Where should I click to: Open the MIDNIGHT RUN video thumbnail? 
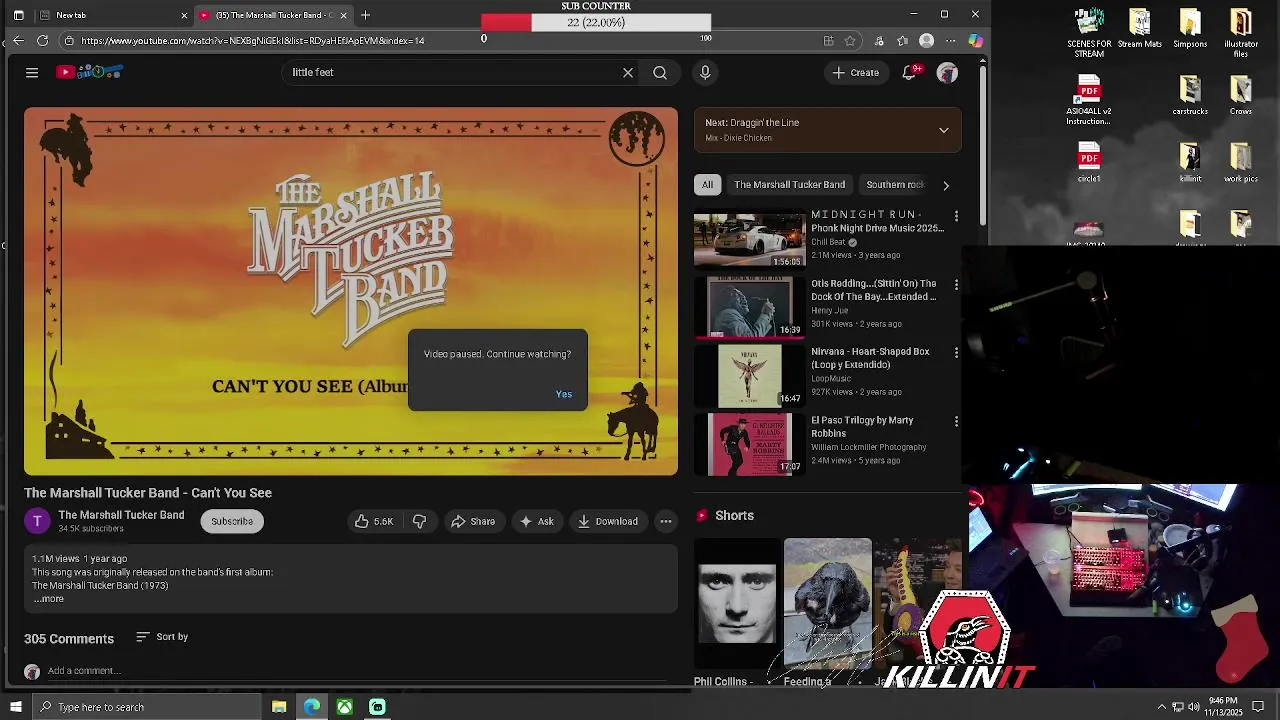(749, 238)
